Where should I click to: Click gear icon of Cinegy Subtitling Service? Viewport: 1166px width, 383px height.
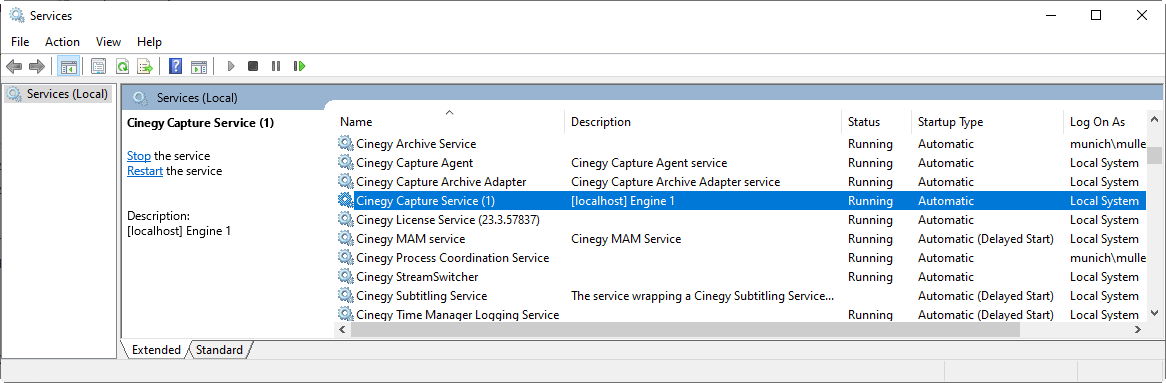coord(345,295)
